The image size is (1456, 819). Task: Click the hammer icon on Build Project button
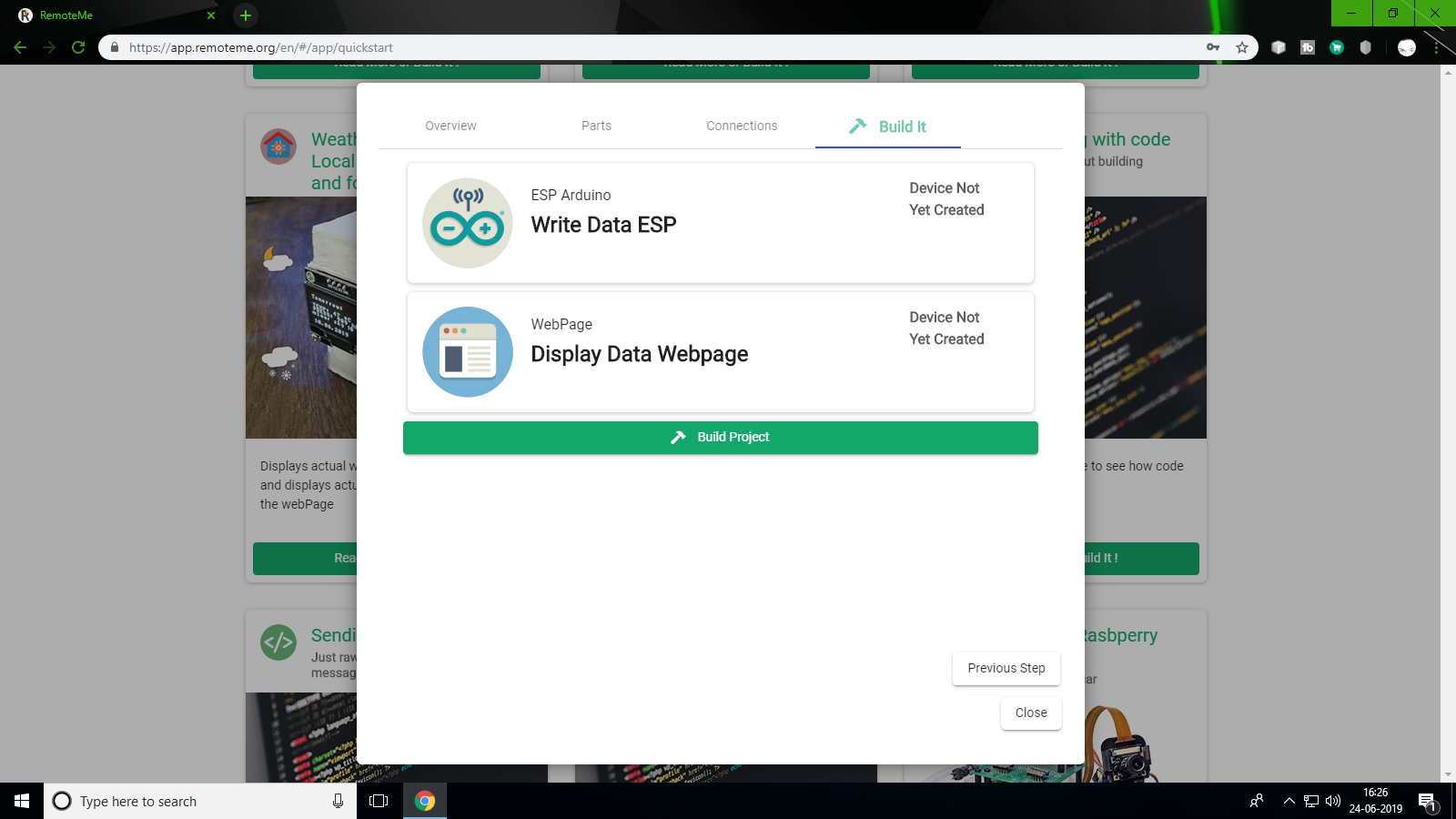[678, 437]
